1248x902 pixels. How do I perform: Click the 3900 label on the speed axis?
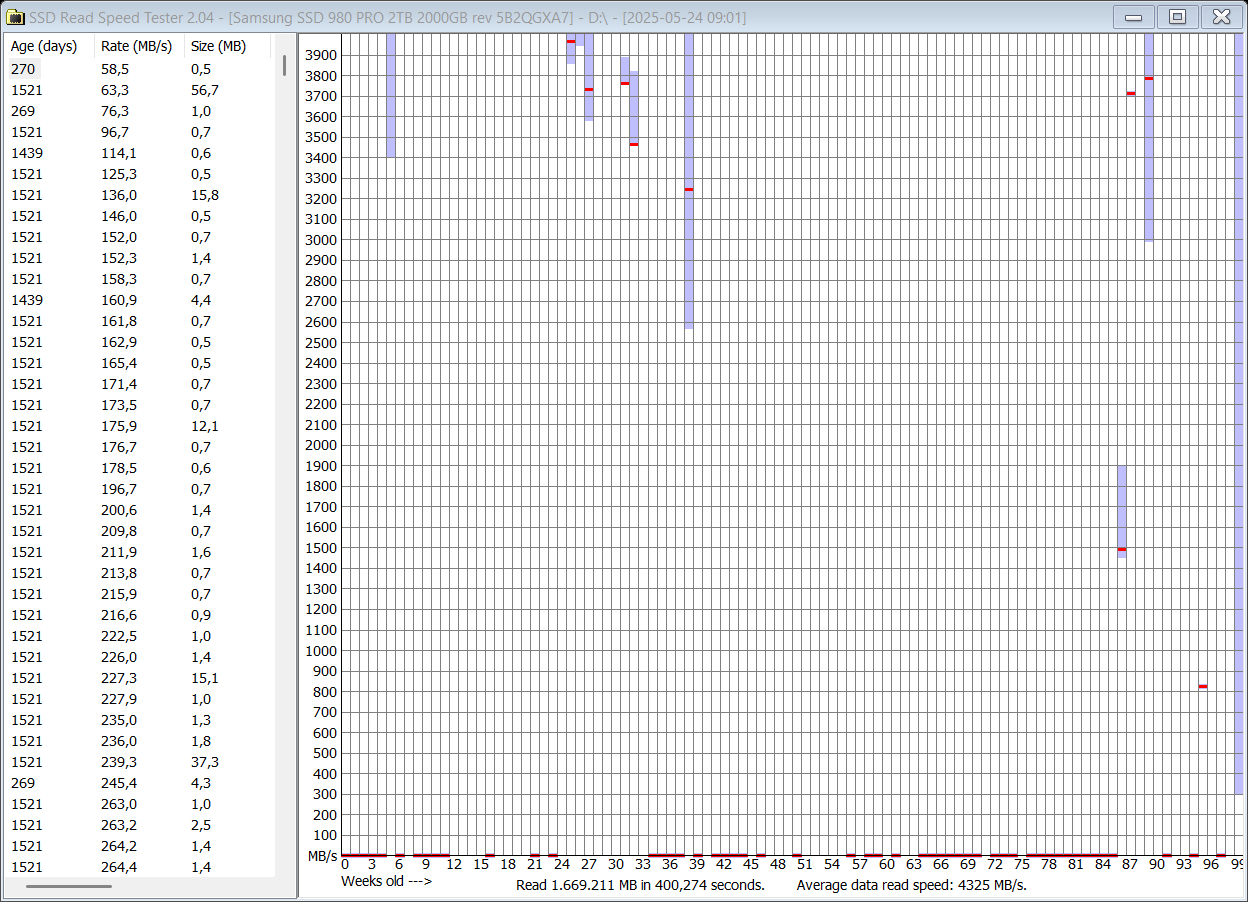click(321, 55)
